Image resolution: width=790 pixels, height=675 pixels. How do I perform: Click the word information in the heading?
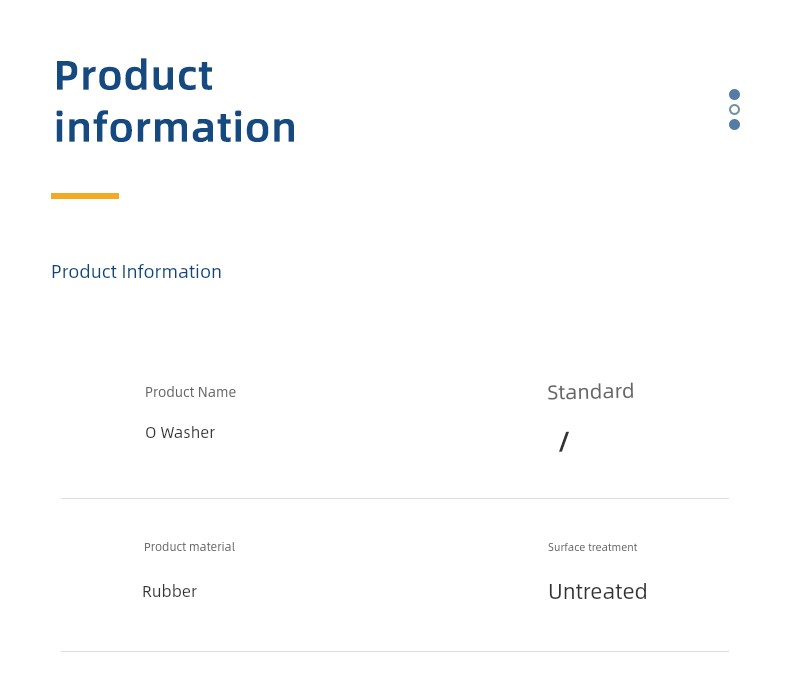pyautogui.click(x=175, y=127)
